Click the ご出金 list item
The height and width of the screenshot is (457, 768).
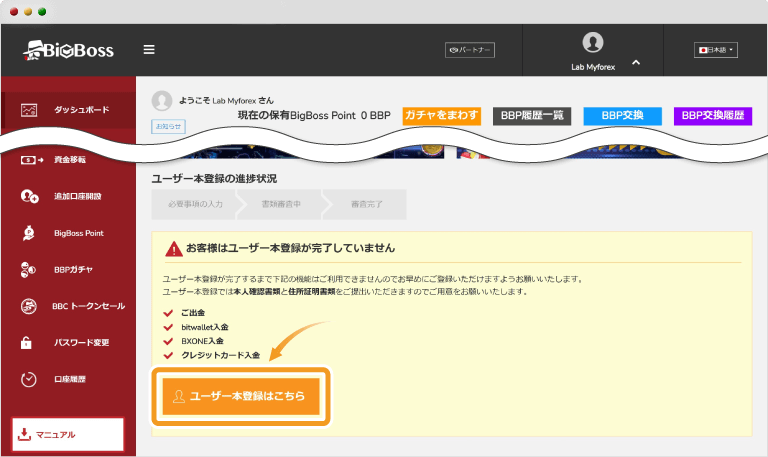point(193,313)
